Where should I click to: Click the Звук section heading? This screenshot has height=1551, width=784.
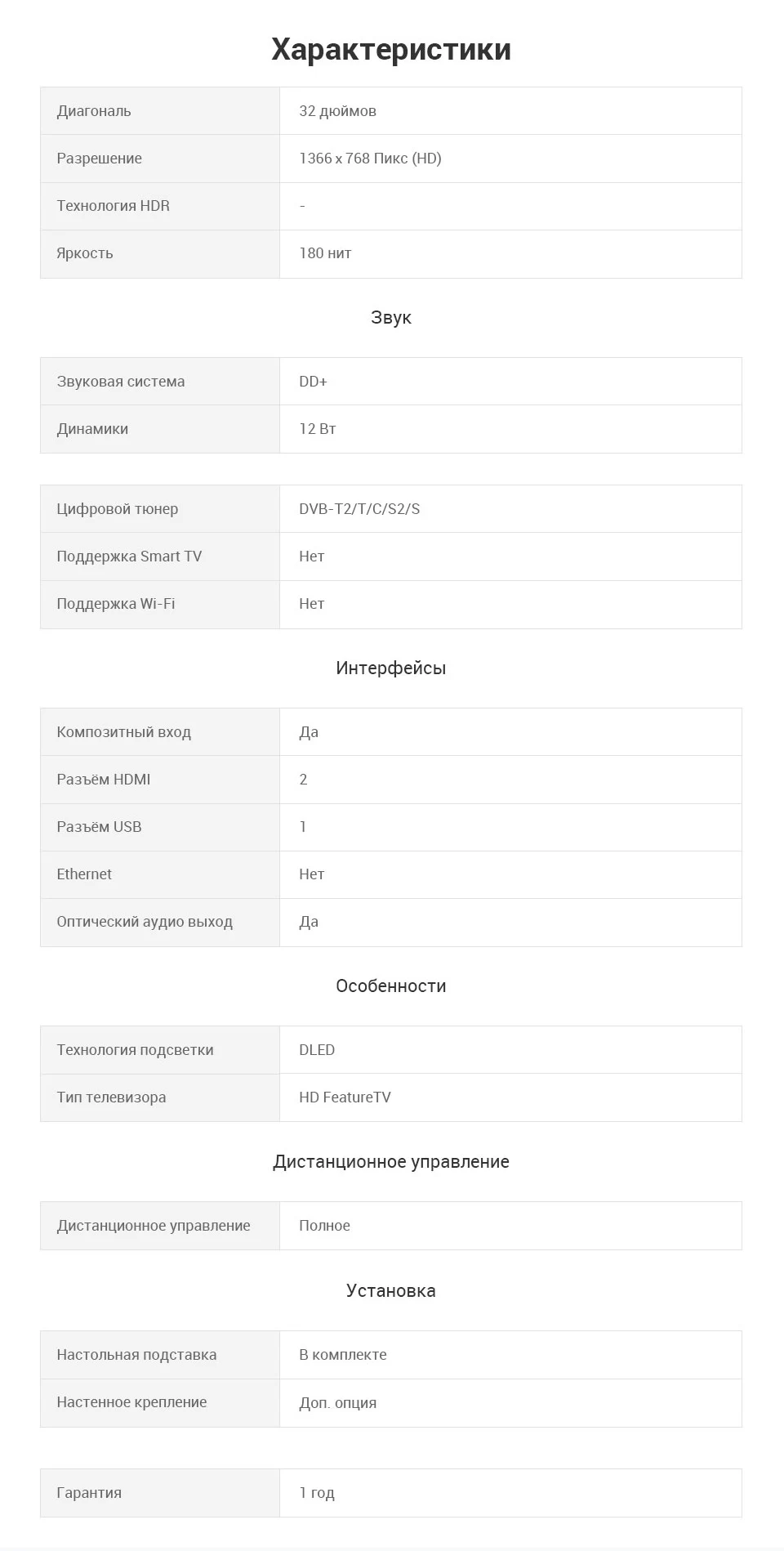[x=391, y=317]
